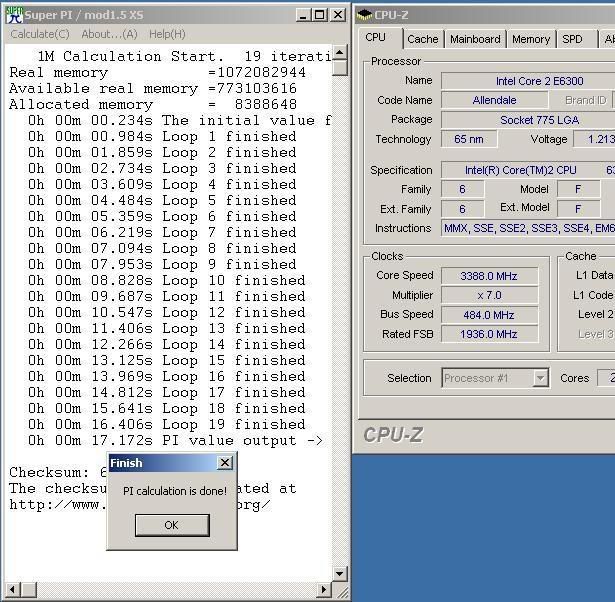The width and height of the screenshot is (615, 602).
Task: Open the Memory tab in CPU-Z
Action: 531,39
